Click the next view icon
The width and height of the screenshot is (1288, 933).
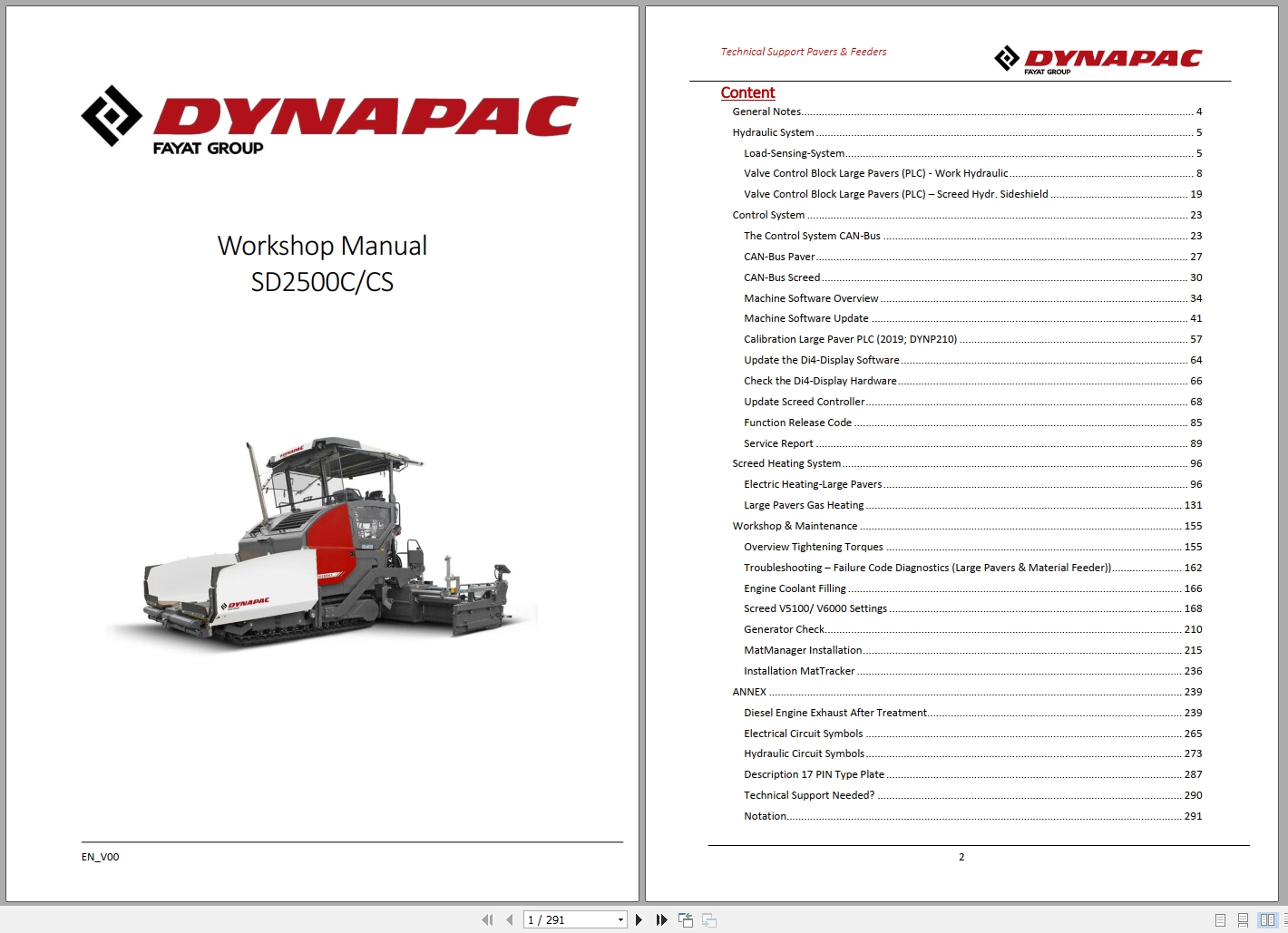(709, 919)
